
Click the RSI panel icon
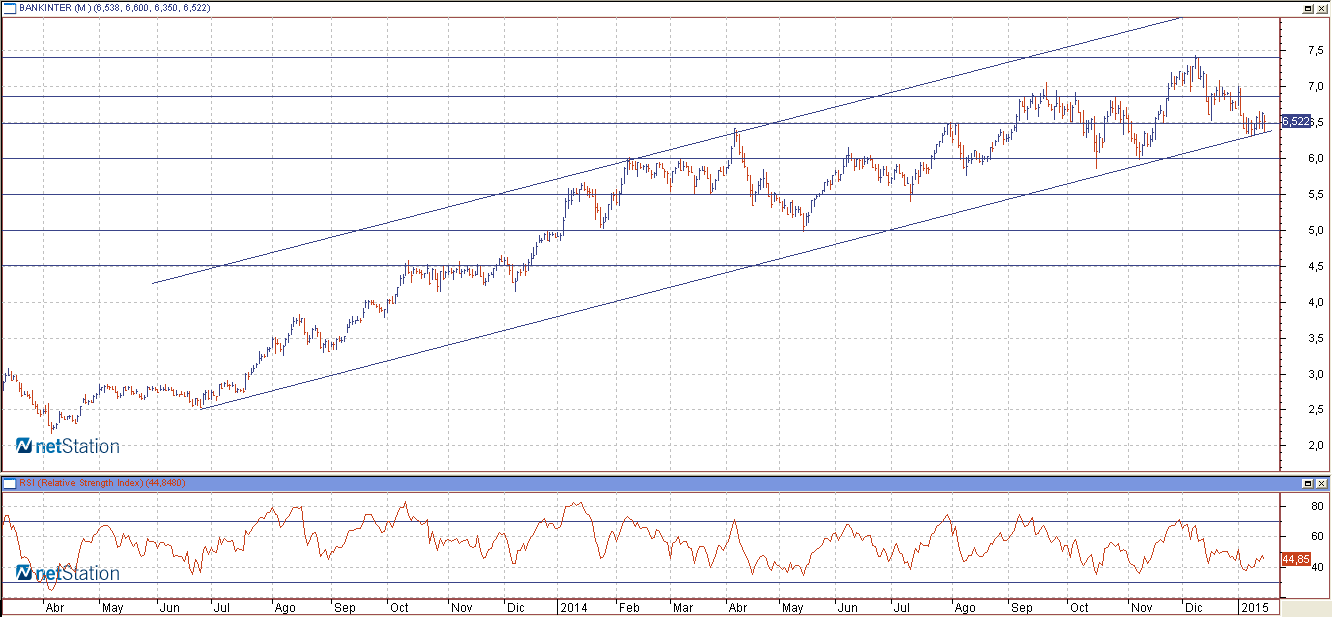pos(9,483)
